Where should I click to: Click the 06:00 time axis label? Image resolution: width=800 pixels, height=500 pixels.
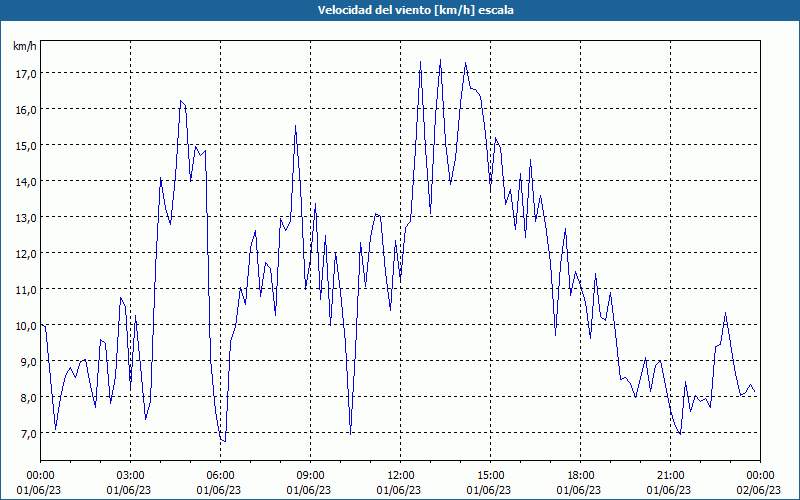(x=220, y=476)
